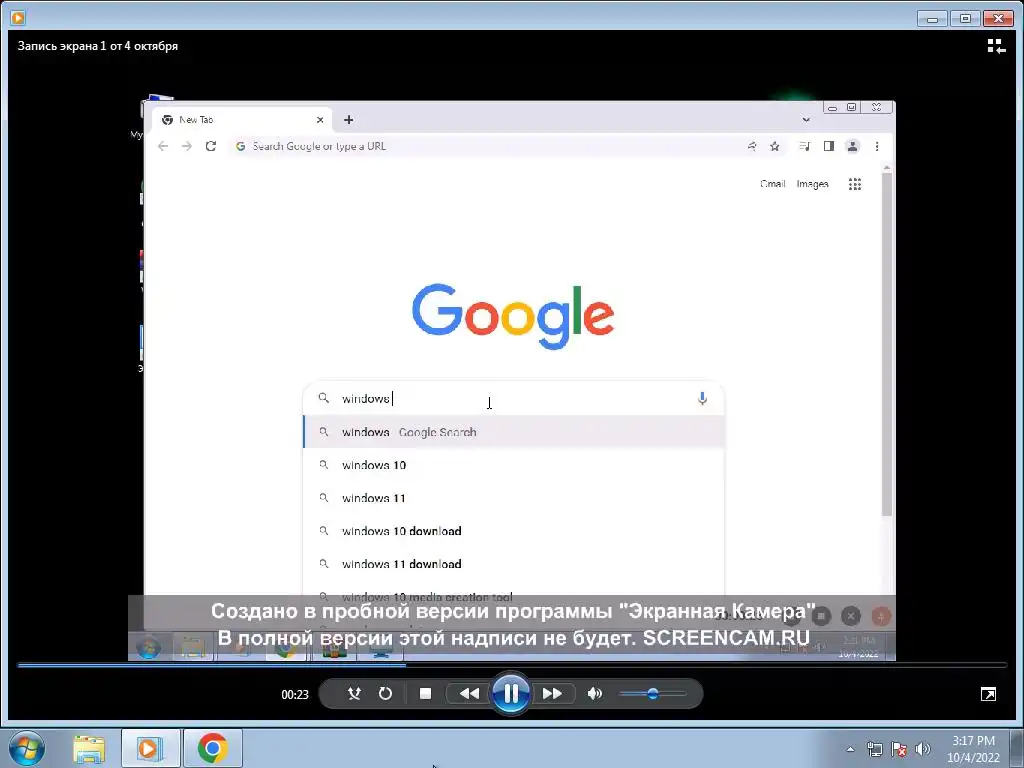Screen dimensions: 1024x768
Task: Open File Explorer from taskbar
Action: tap(89, 748)
